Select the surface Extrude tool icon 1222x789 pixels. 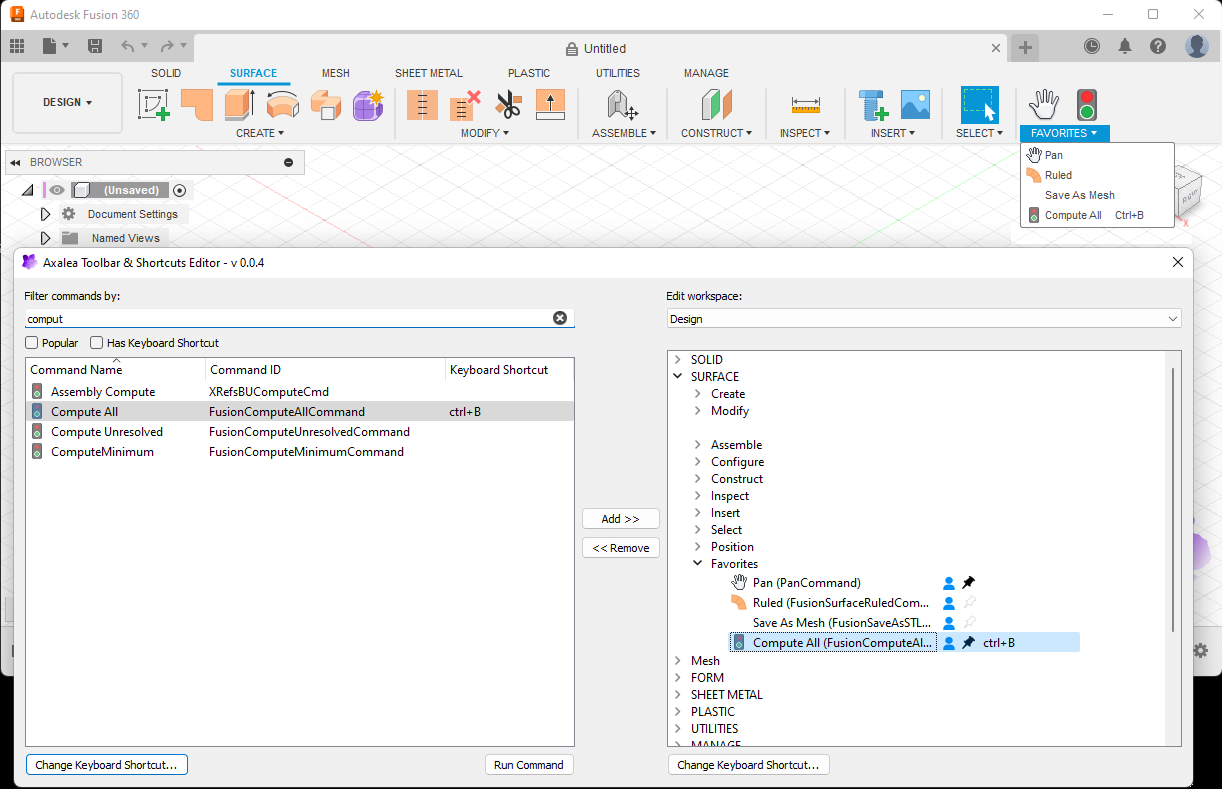tap(240, 104)
